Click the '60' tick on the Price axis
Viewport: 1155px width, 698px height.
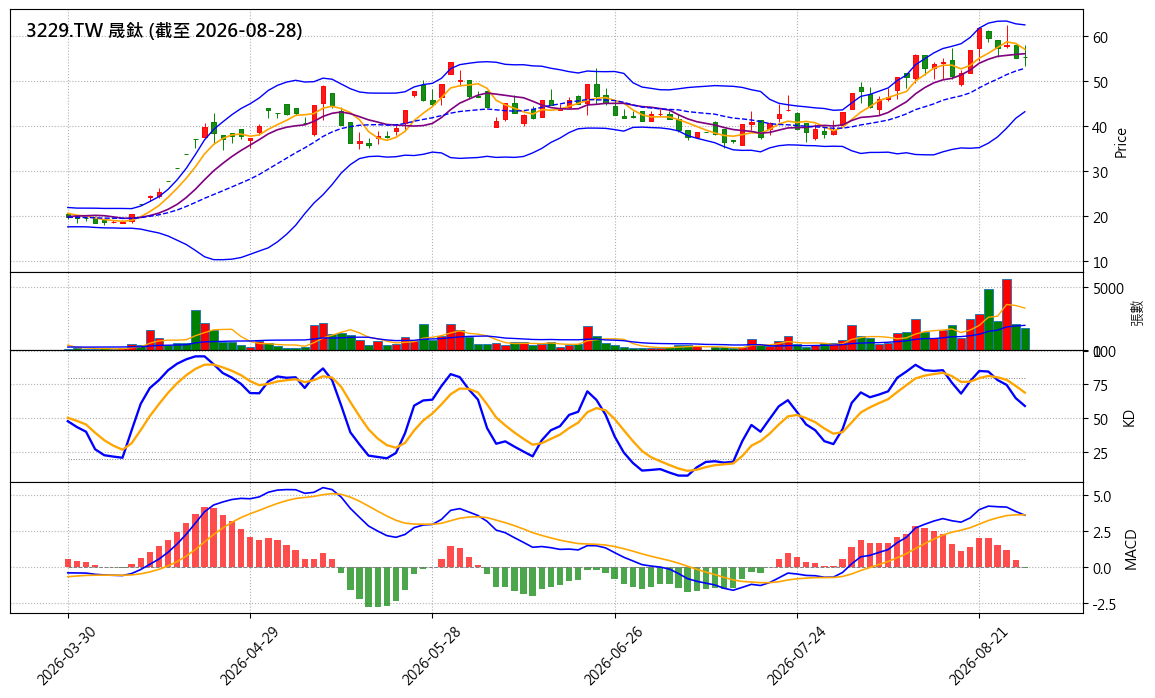pos(1100,38)
